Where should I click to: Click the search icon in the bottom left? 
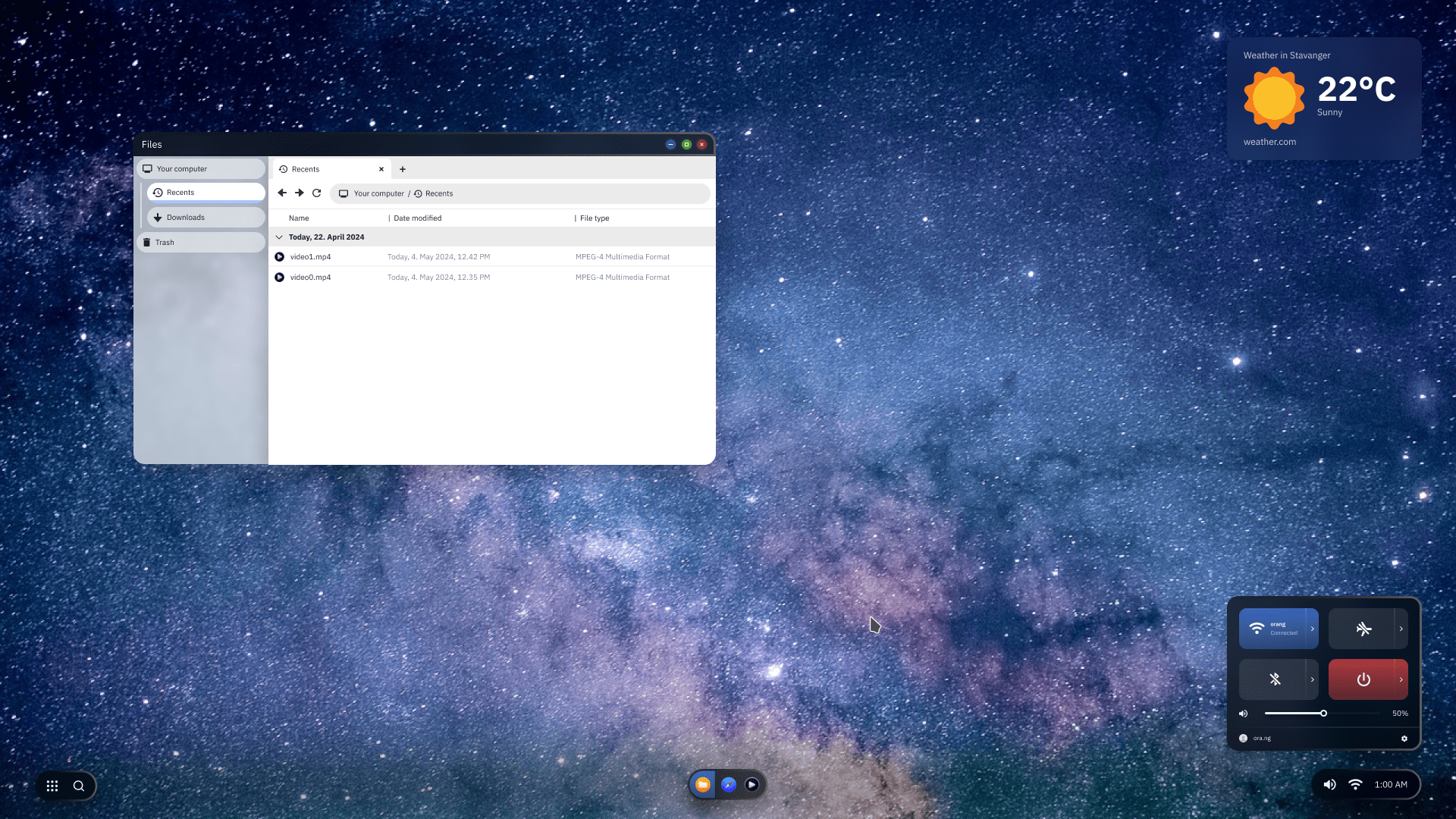point(79,786)
